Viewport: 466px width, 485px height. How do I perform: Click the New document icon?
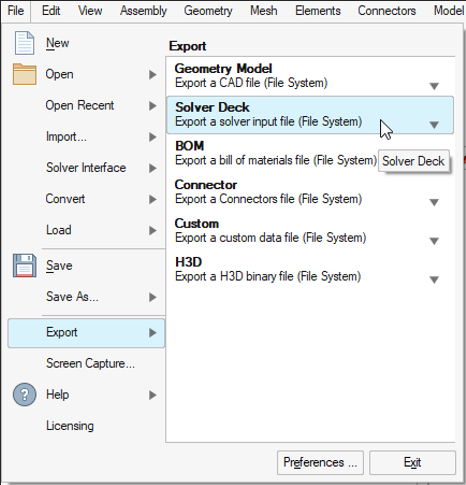coord(24,43)
